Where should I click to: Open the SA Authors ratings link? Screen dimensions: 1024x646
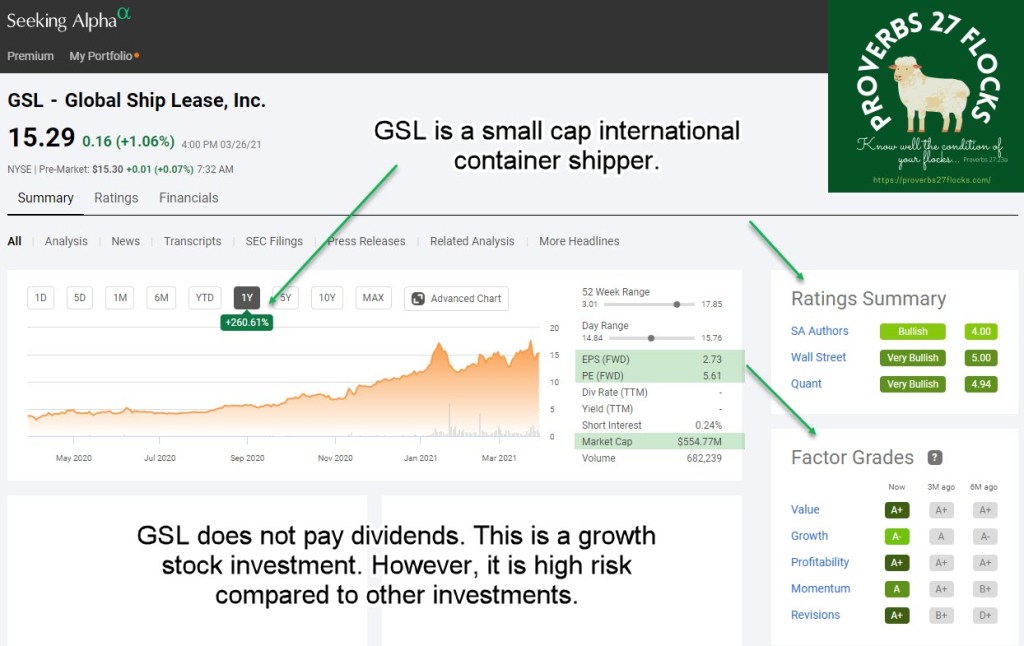click(x=819, y=331)
